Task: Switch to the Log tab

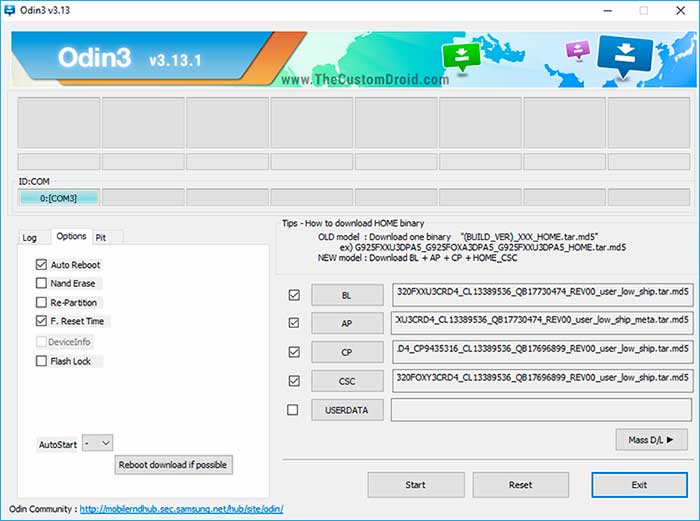Action: point(30,237)
